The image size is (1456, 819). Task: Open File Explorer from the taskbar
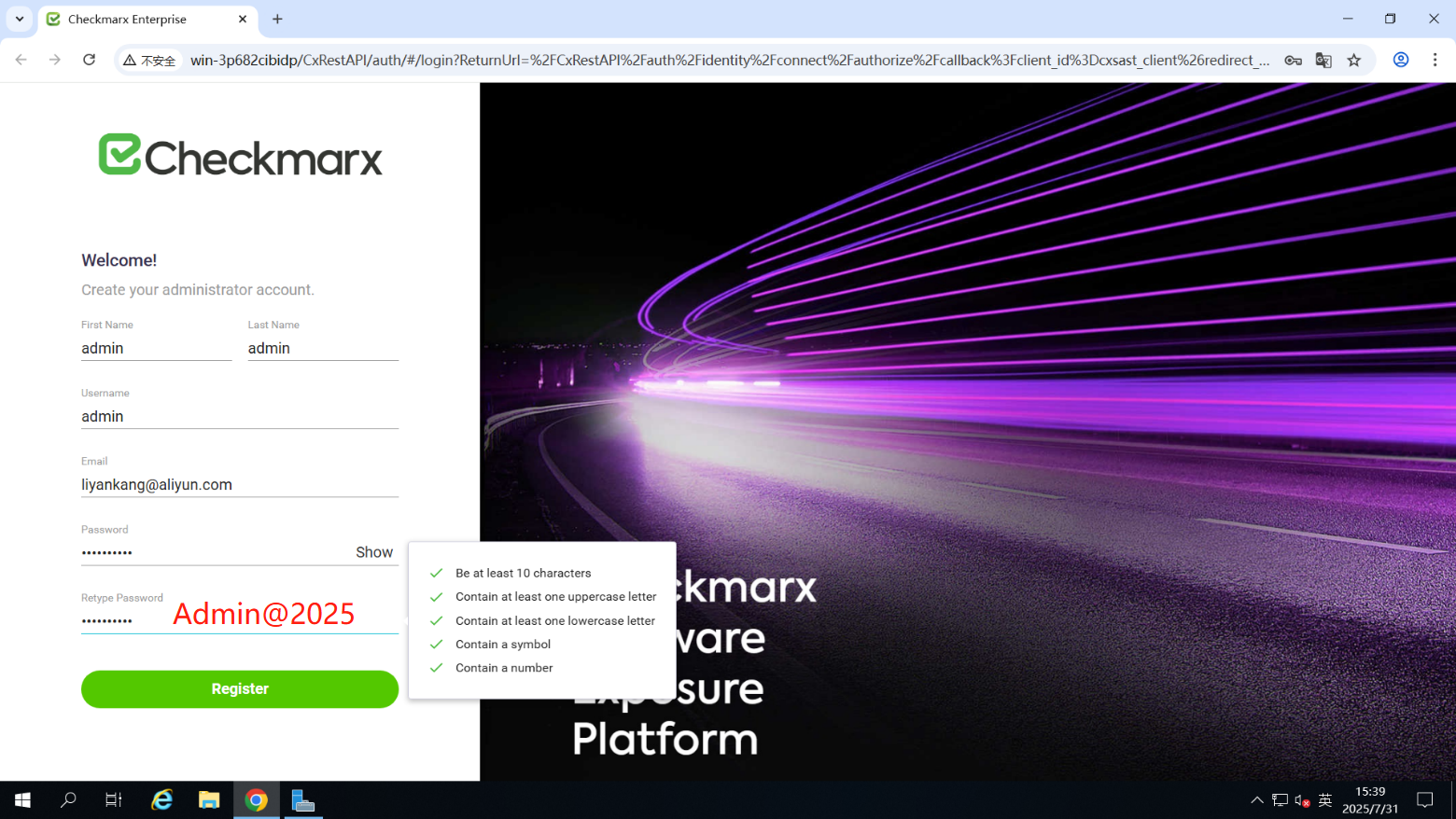(209, 800)
